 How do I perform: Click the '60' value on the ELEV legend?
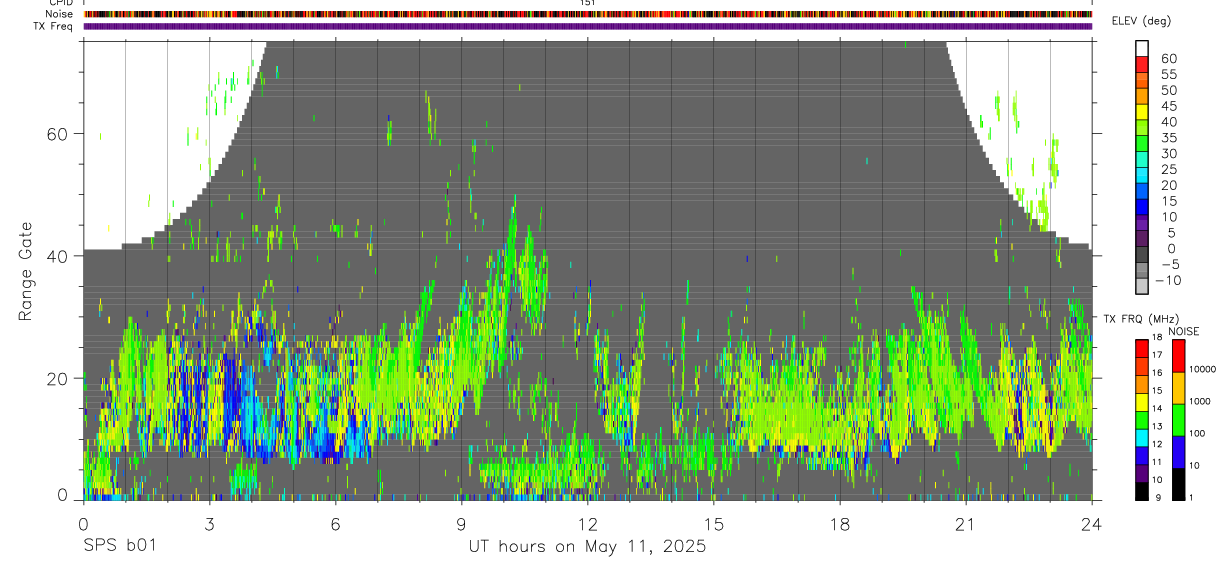point(1168,58)
